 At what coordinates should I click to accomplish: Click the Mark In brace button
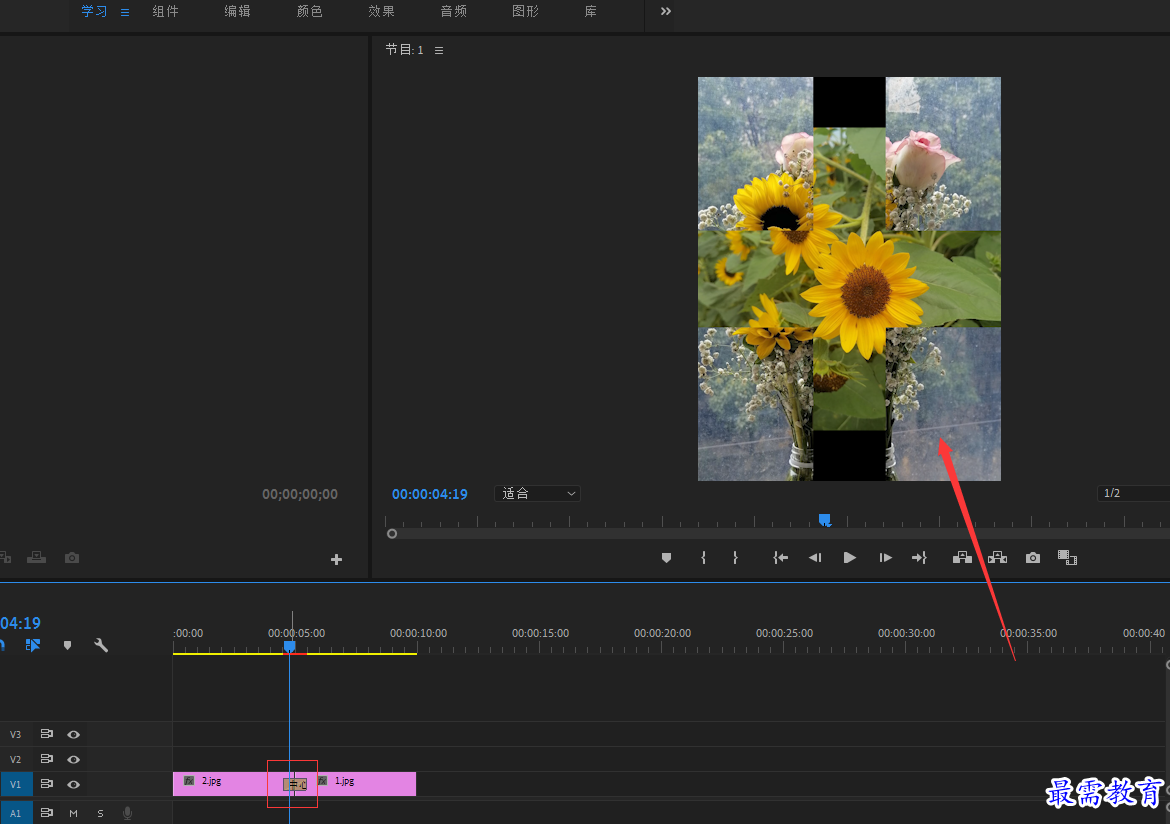(703, 558)
